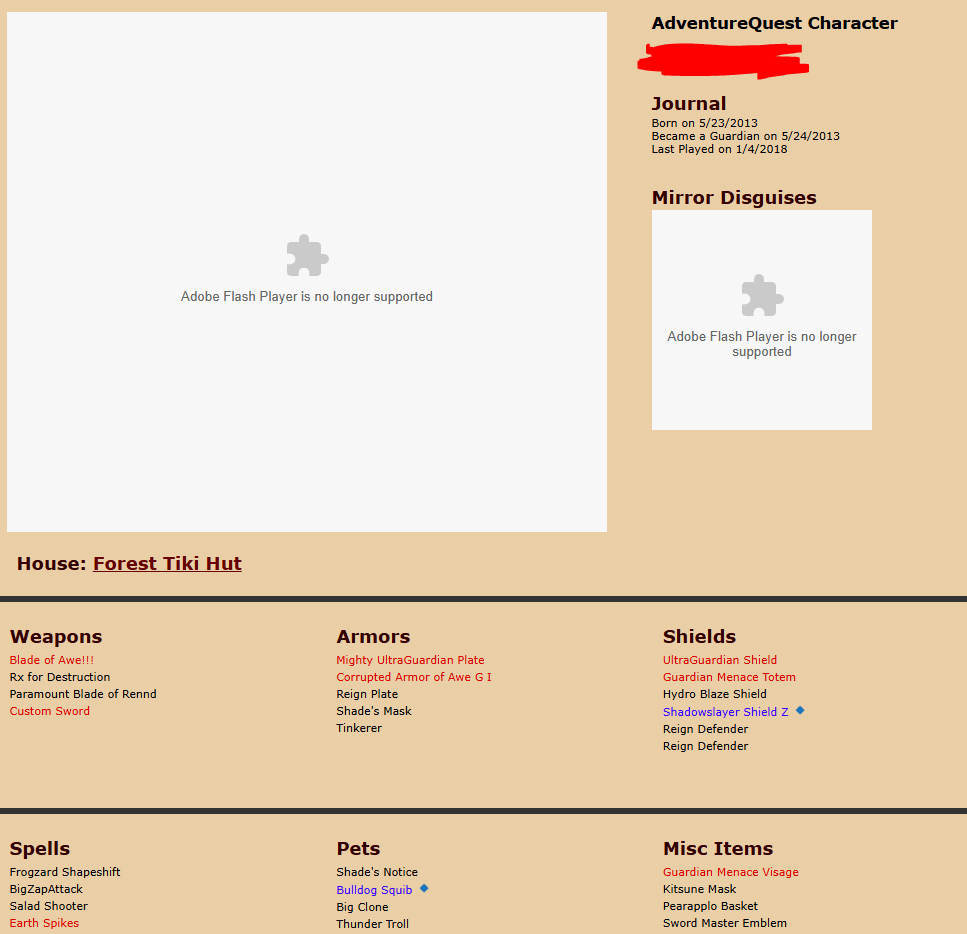Click the blue diamond beside Bulldog Squib
The image size is (967, 934).
point(424,888)
